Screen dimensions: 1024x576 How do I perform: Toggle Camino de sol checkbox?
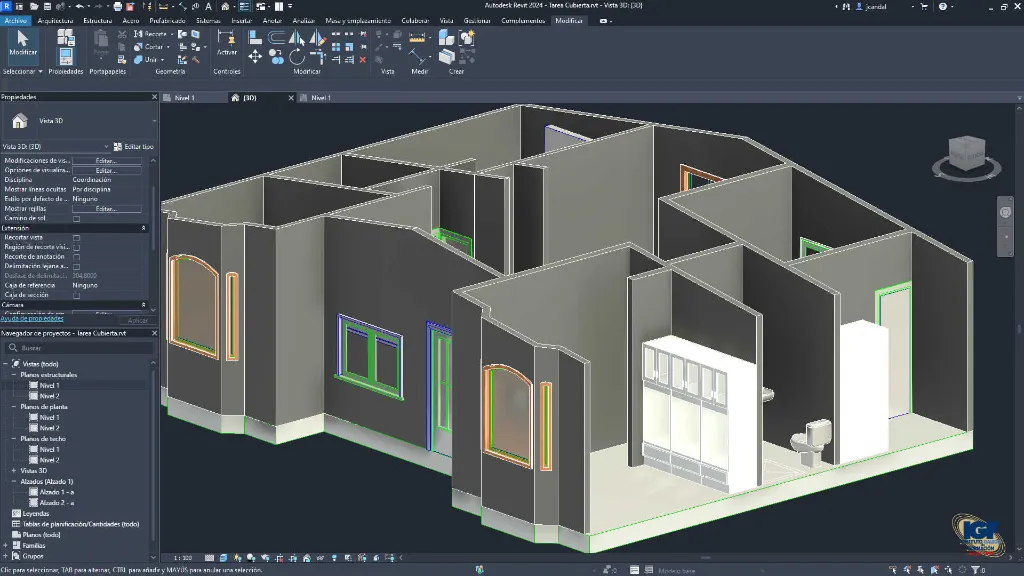pos(76,219)
